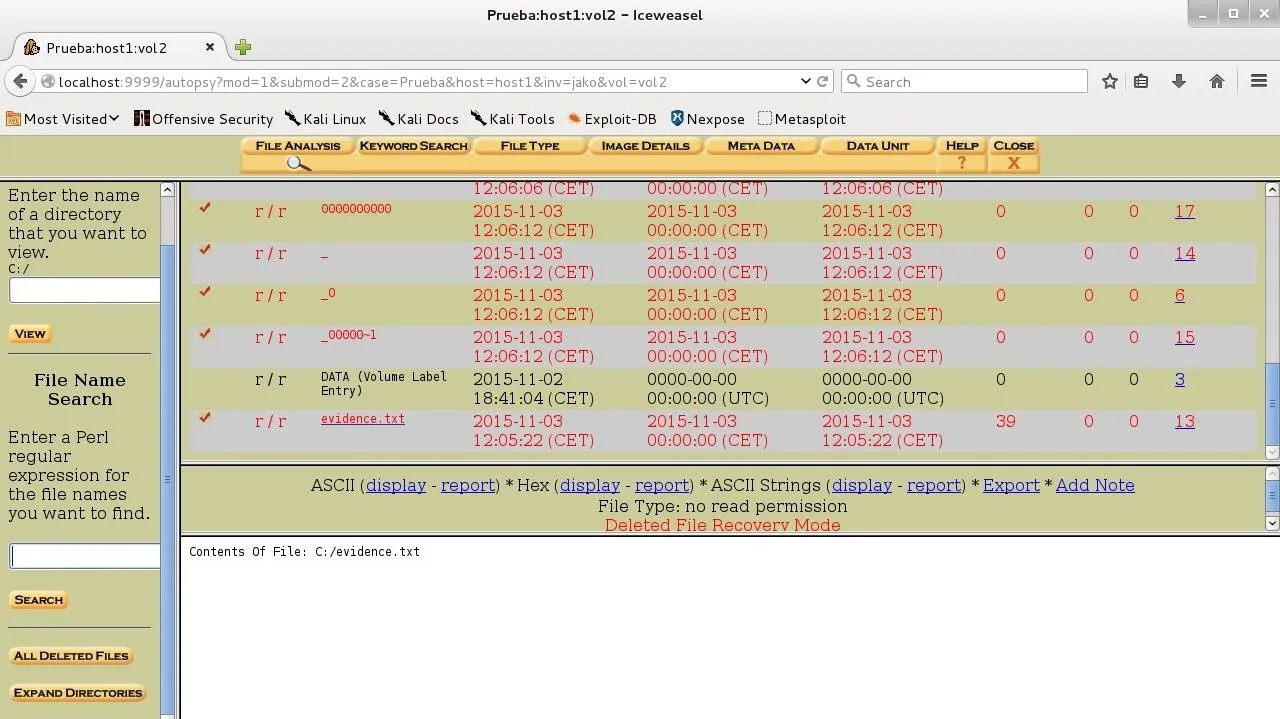Click the Export link
Image resolution: width=1280 pixels, height=719 pixels.
coord(1011,485)
